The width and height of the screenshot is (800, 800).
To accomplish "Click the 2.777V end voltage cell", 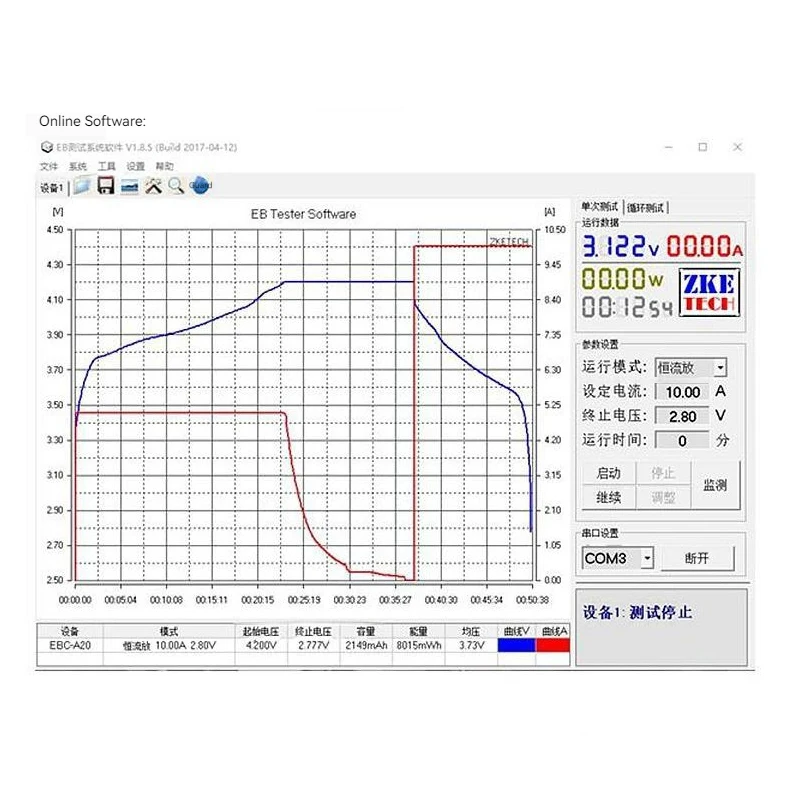I will click(x=314, y=645).
